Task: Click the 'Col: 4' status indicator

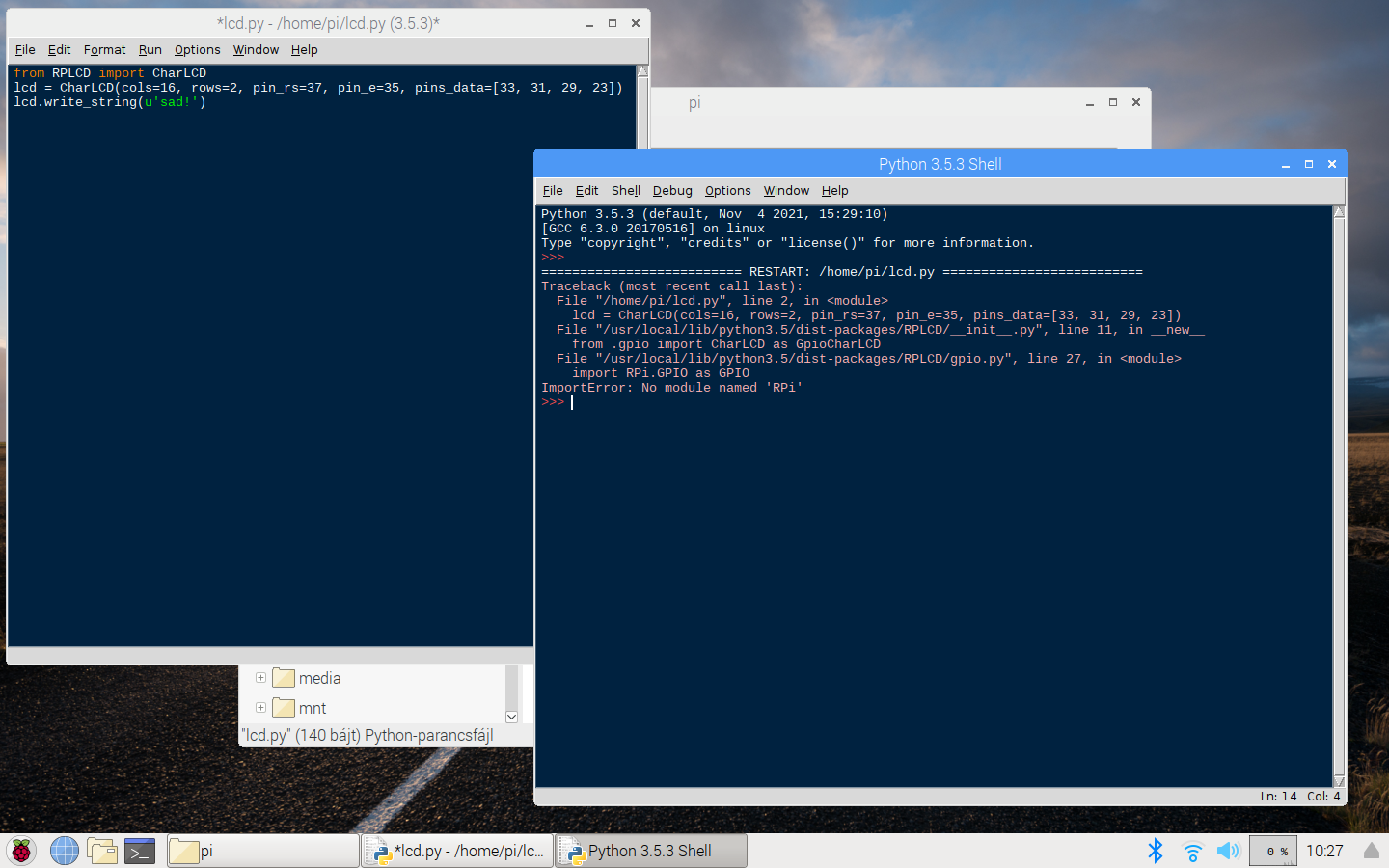Action: pyautogui.click(x=1323, y=797)
